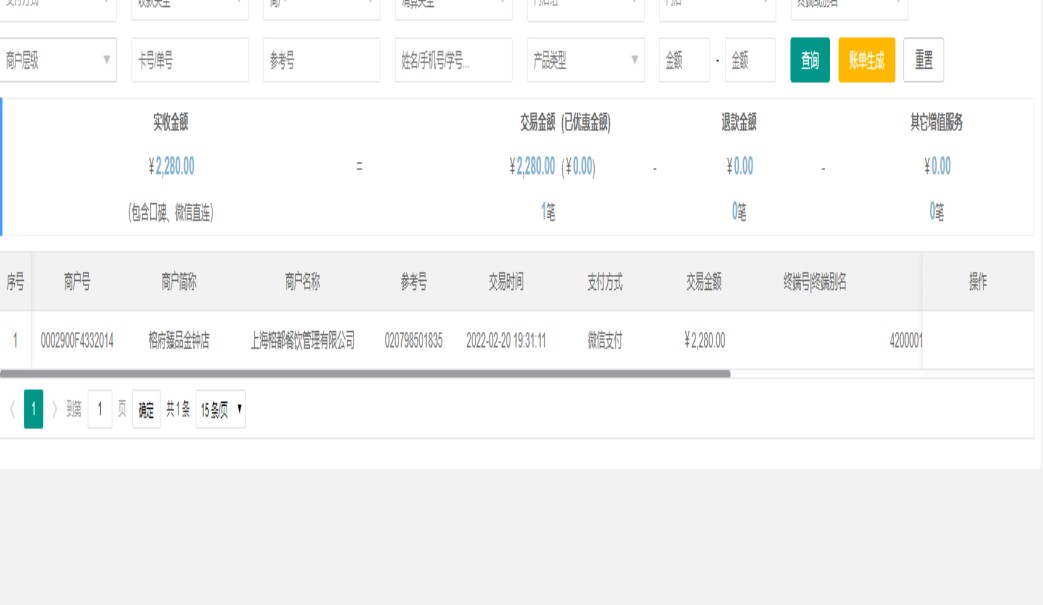Viewport: 1043px width, 605px height.
Task: Focus the 卡号/单号 input field
Action: [190, 61]
